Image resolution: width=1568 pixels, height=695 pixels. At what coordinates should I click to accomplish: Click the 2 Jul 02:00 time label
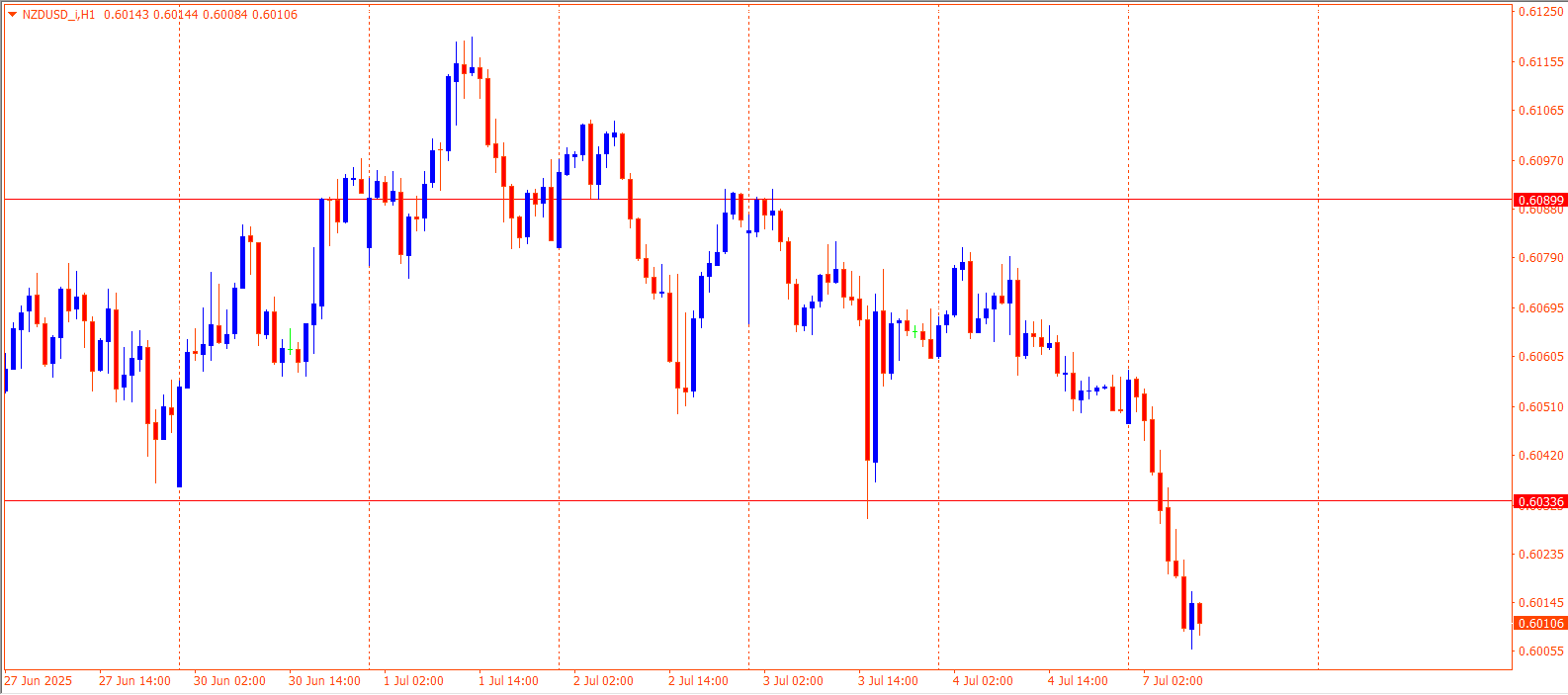[603, 681]
